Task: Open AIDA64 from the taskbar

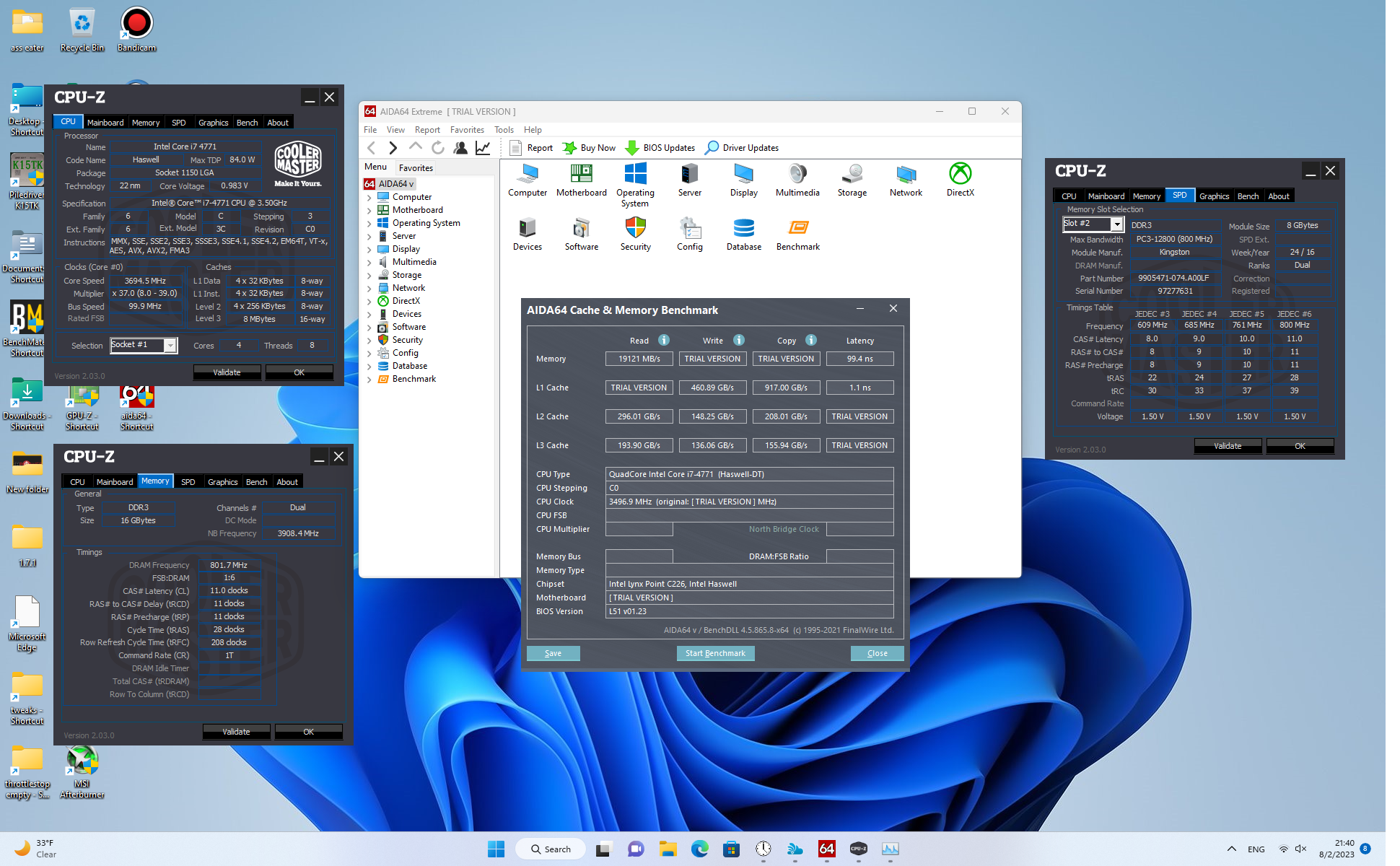Action: (826, 849)
